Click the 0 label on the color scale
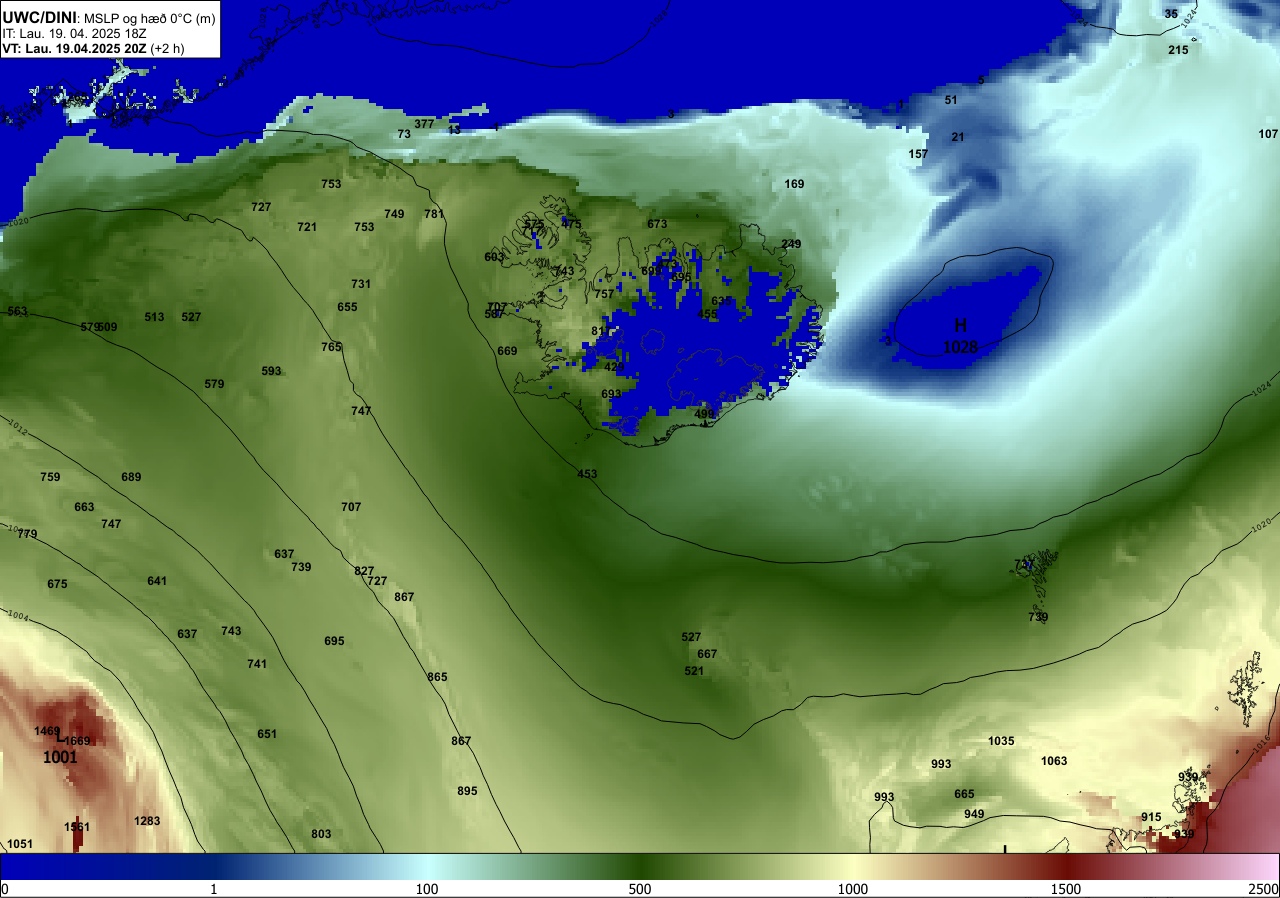Viewport: 1280px width, 898px height. point(5,889)
